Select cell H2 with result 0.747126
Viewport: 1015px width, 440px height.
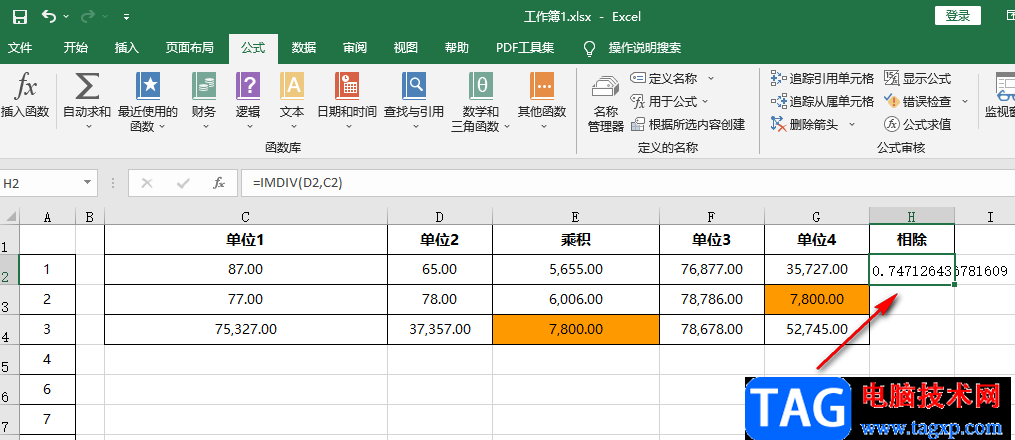pyautogui.click(x=911, y=270)
